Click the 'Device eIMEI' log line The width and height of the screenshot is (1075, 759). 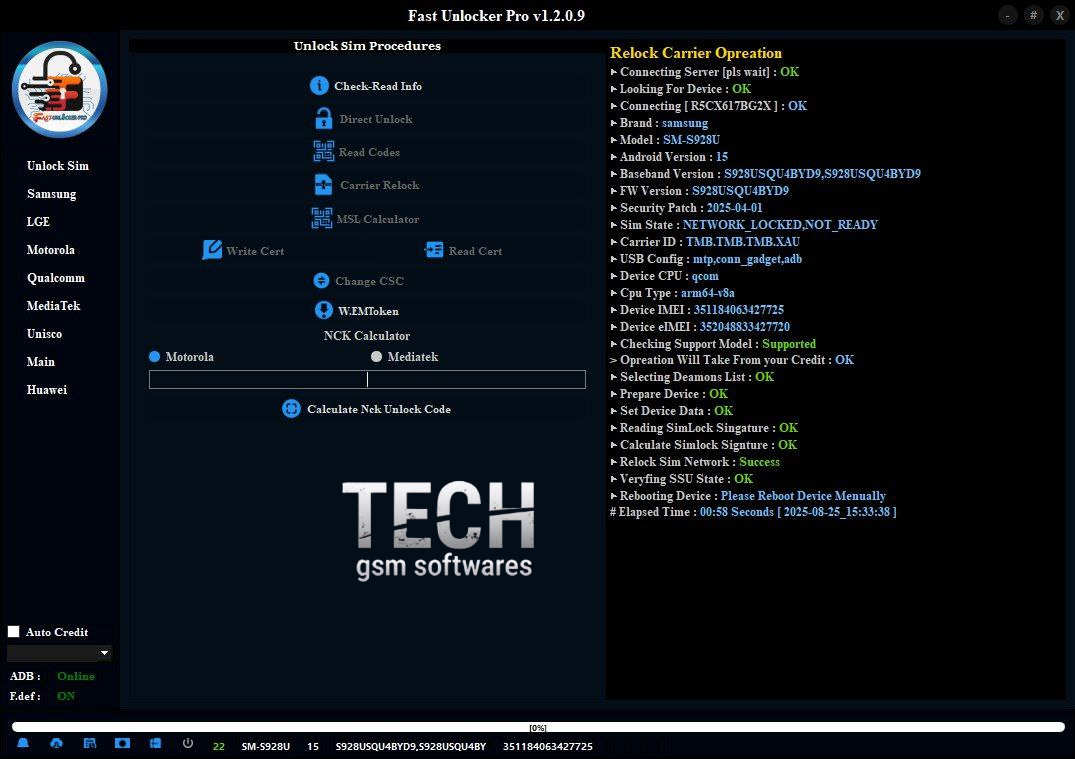tap(700, 327)
